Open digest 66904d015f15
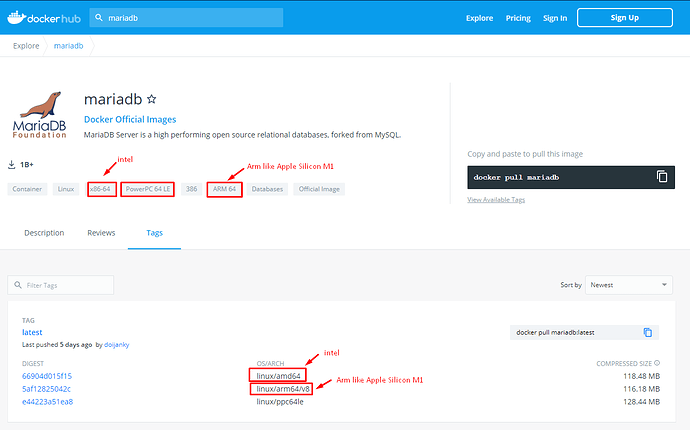Viewport: 690px width, 430px height. click(x=47, y=376)
